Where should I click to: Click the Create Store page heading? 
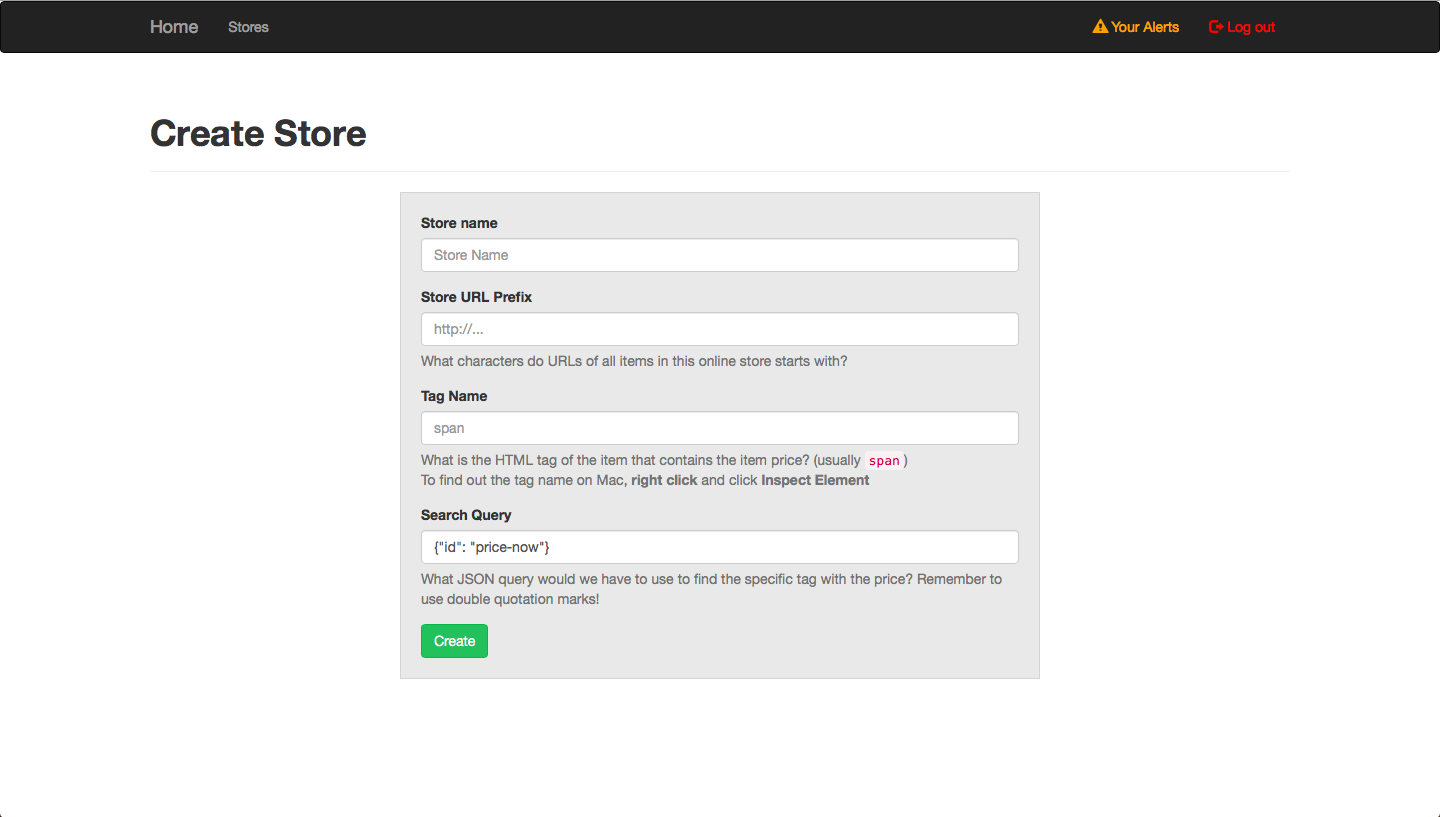pyautogui.click(x=257, y=133)
